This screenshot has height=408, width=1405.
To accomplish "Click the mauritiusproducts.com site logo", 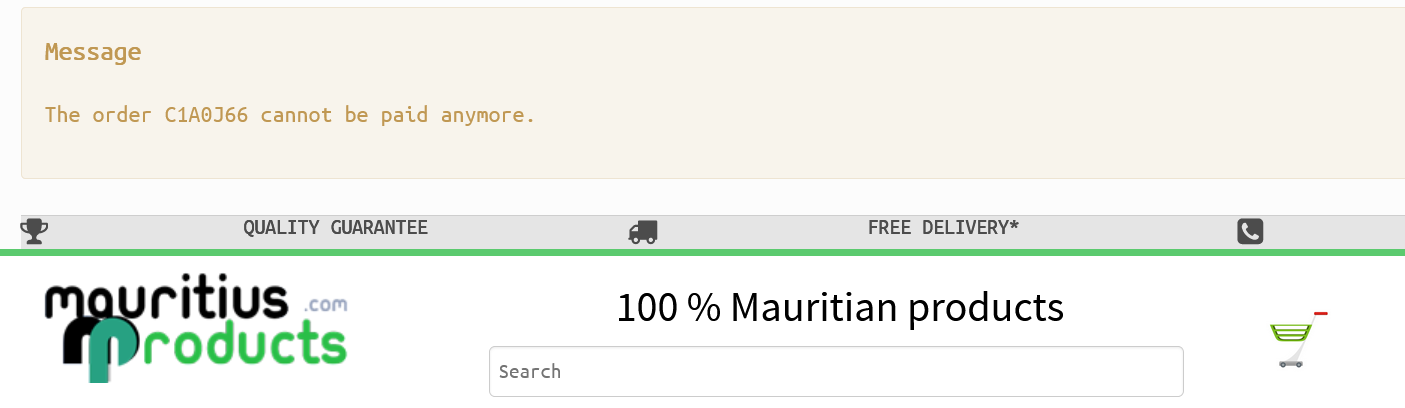I will 196,330.
